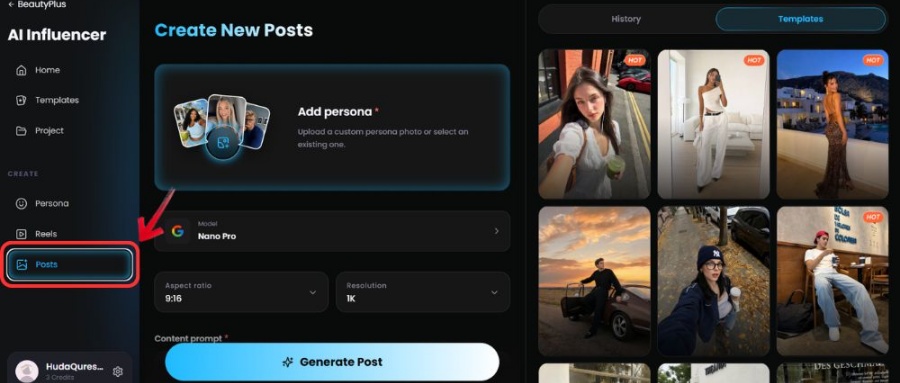
Task: Click the Persona smiley icon
Action: pyautogui.click(x=21, y=203)
